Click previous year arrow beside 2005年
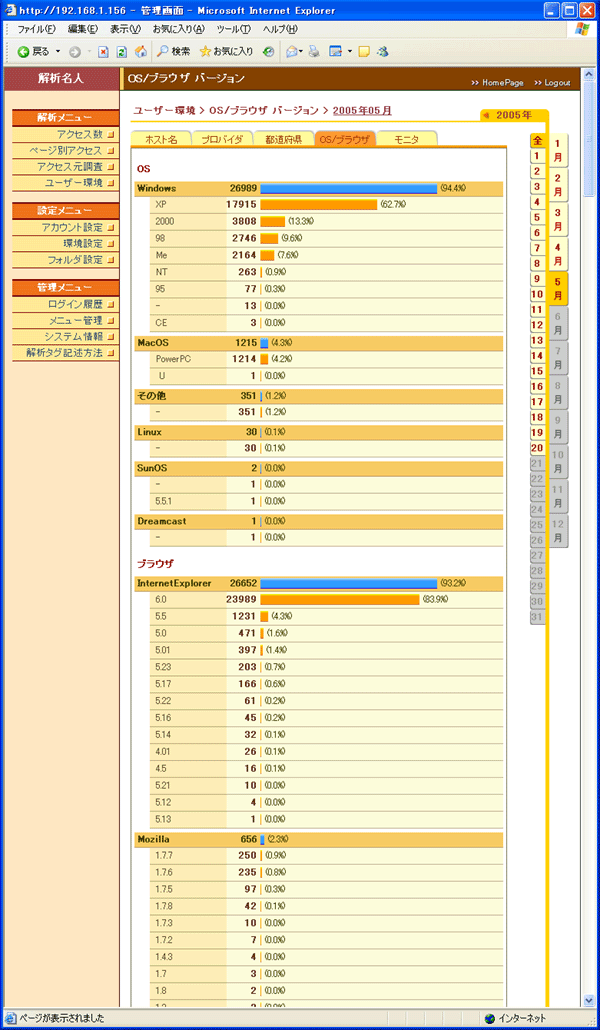Image resolution: width=600 pixels, height=1030 pixels. point(486,115)
